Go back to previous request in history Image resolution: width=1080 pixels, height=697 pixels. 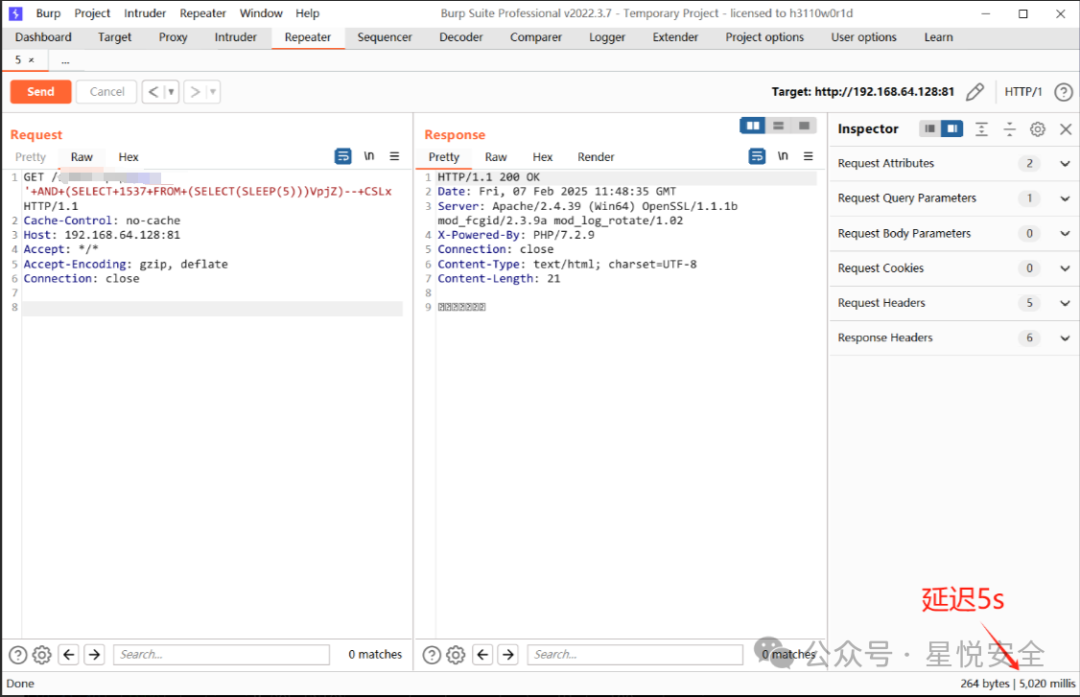pos(153,92)
